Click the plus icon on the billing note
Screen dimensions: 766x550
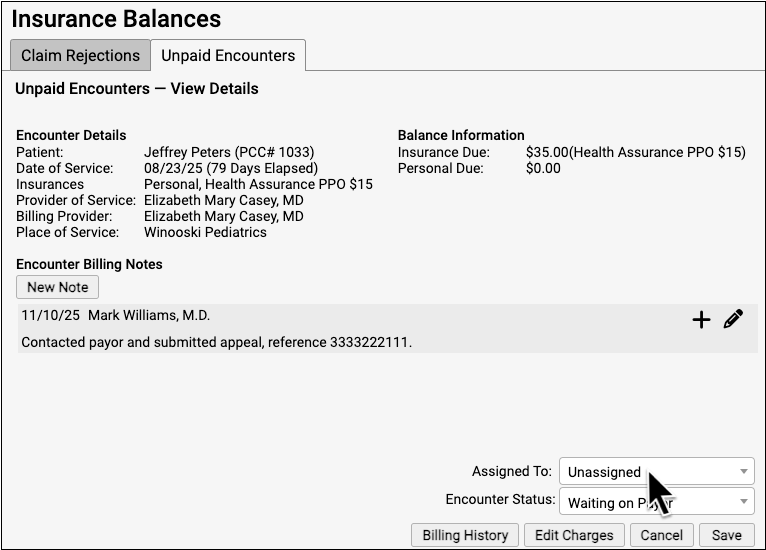point(701,320)
